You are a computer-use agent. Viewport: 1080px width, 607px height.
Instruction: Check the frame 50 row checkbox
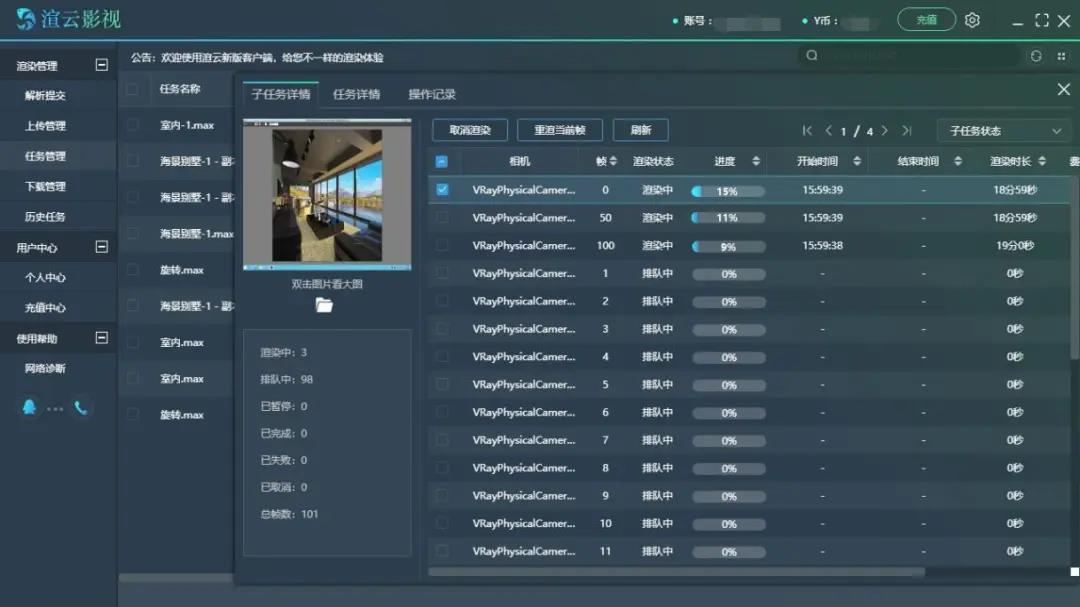pyautogui.click(x=442, y=217)
